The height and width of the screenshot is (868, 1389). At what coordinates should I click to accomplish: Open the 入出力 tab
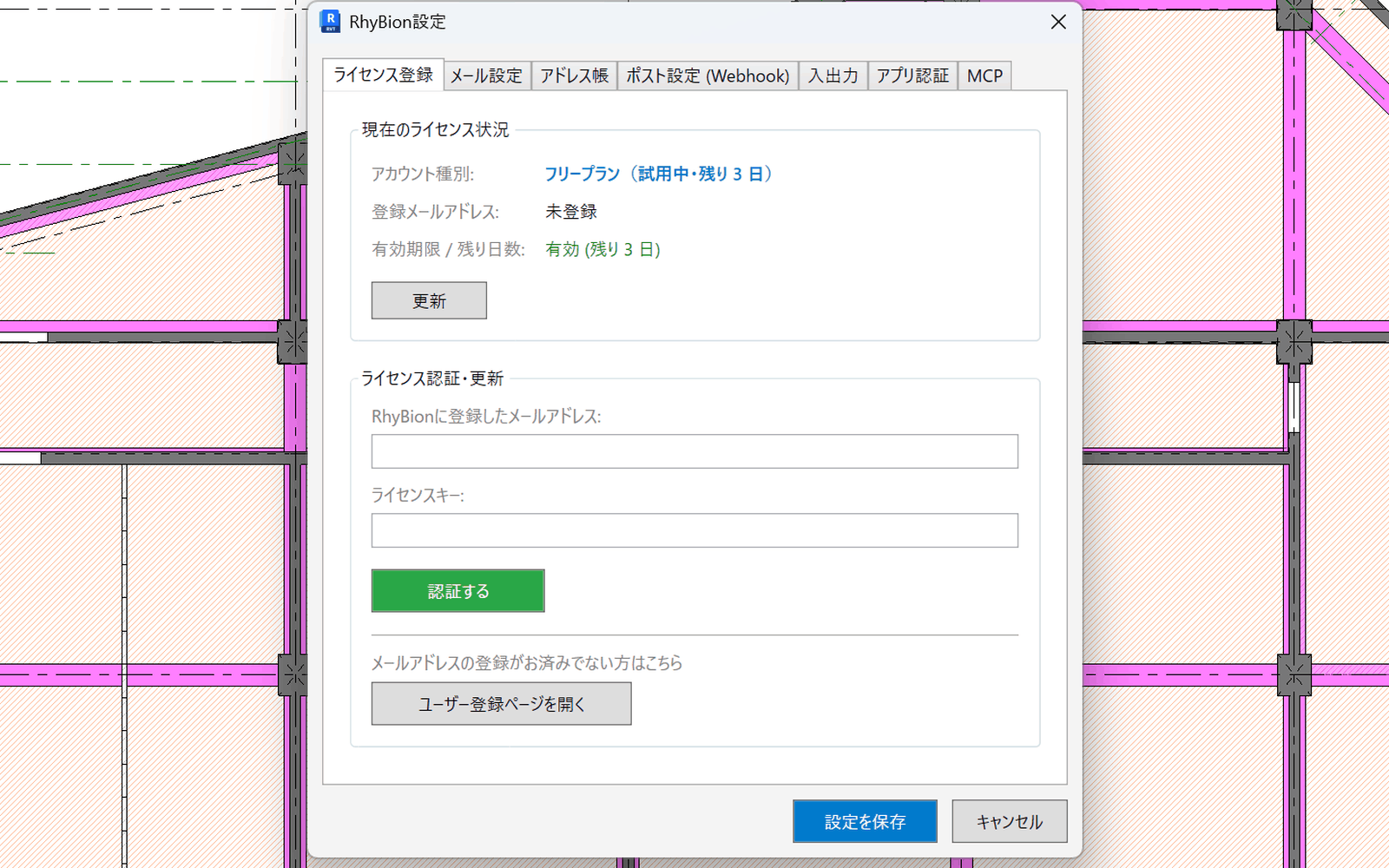pyautogui.click(x=833, y=76)
